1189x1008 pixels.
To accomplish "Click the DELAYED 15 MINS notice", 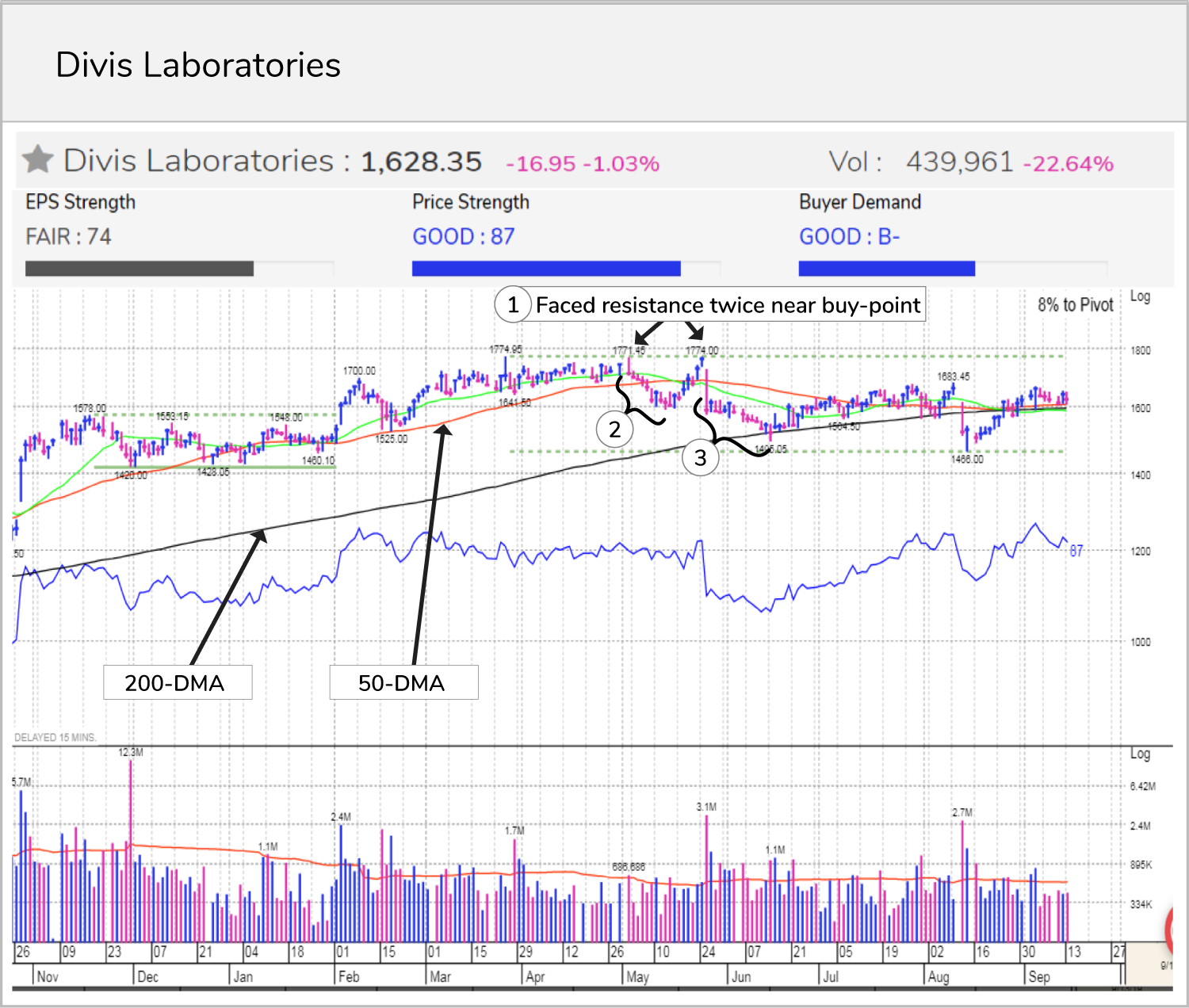I will pos(55,737).
